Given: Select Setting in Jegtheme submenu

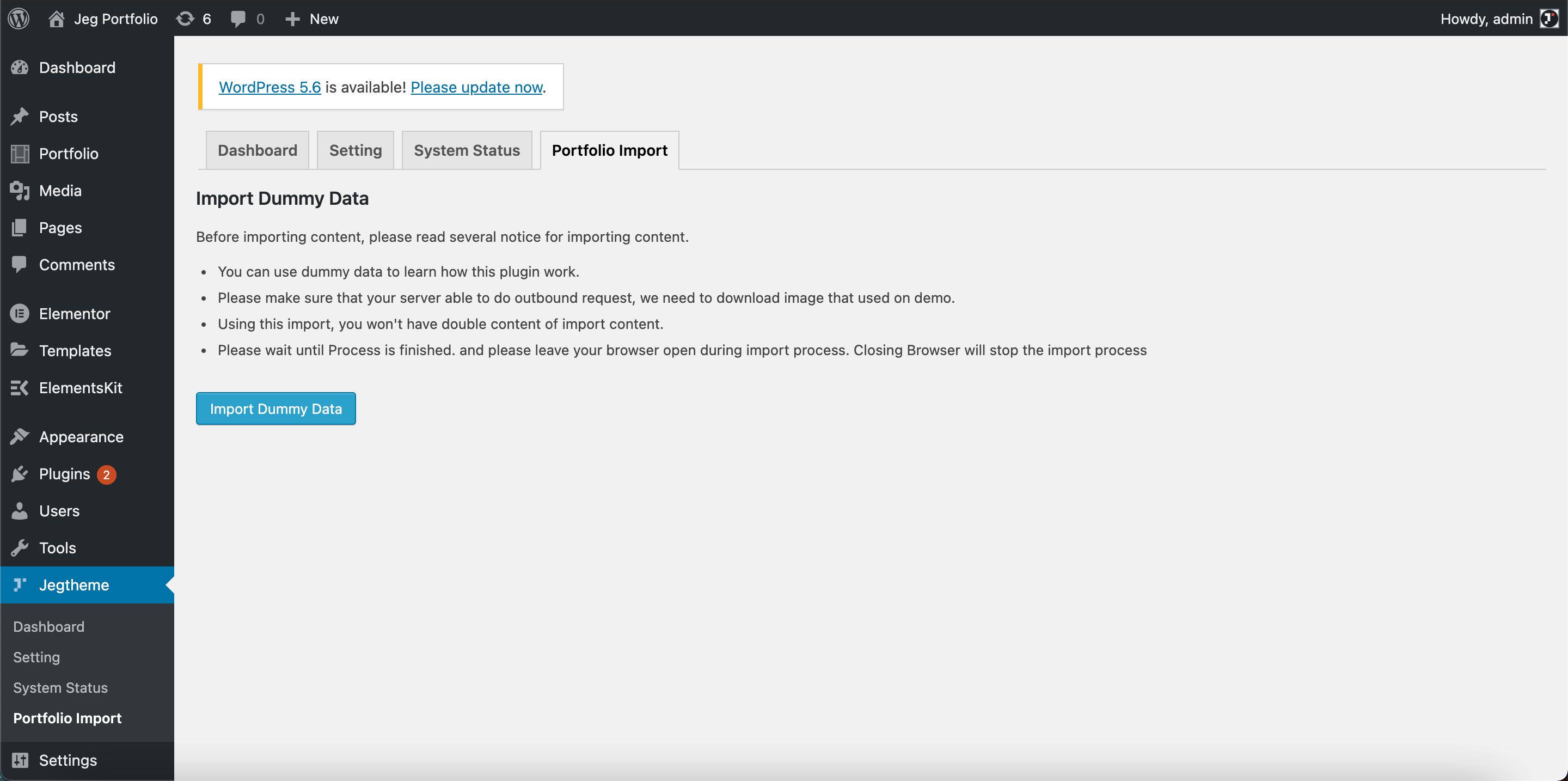Looking at the screenshot, I should [x=36, y=657].
